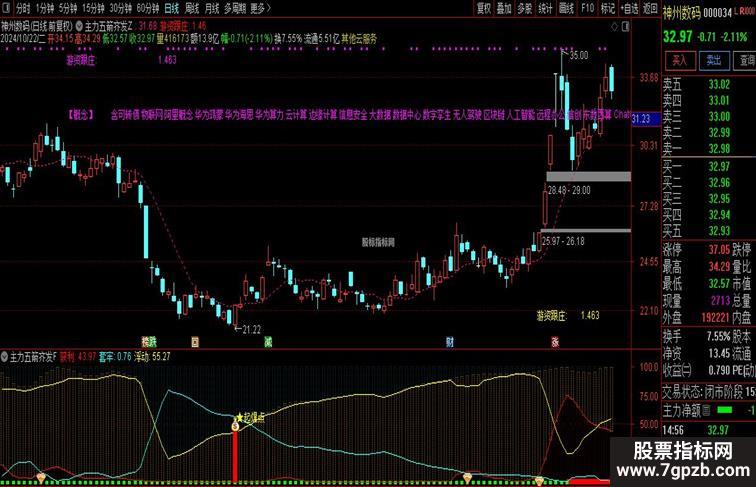Click the 35.00 high price label
The image size is (756, 487).
pos(579,55)
